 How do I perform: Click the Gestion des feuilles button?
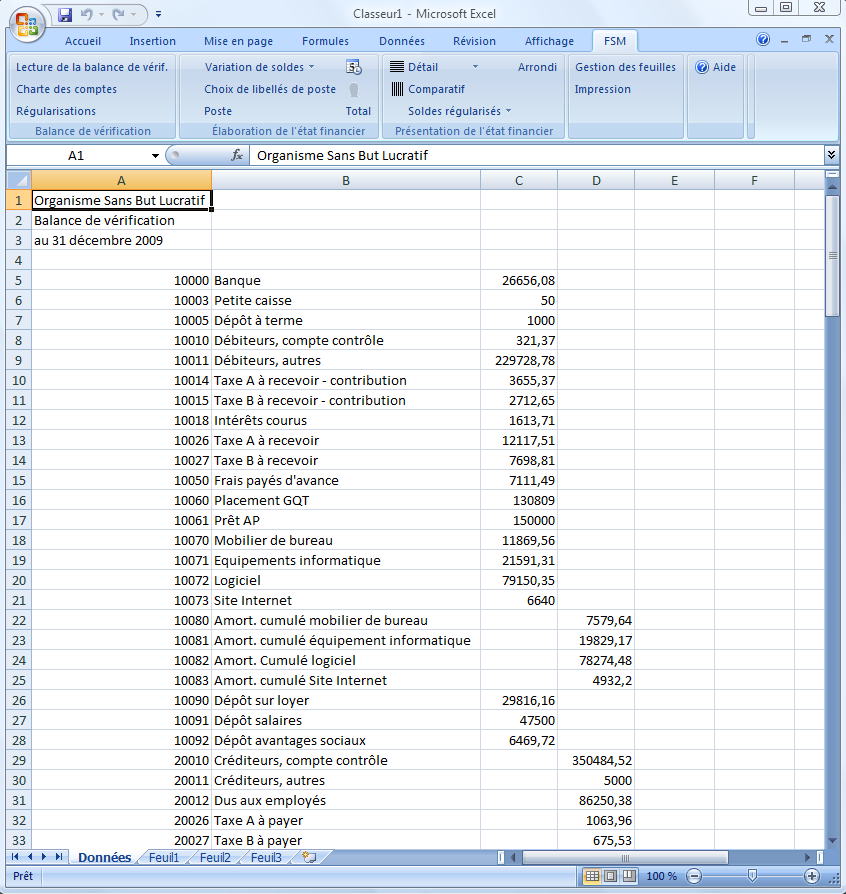pos(625,67)
